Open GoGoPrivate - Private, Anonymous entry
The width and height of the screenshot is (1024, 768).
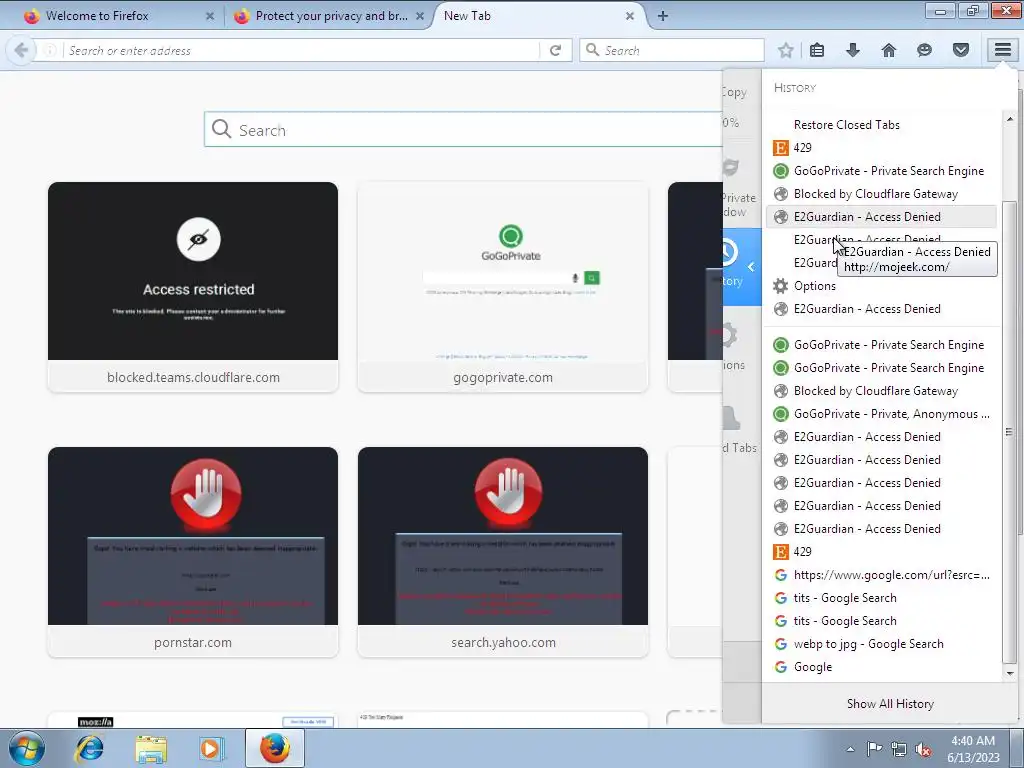coord(882,413)
